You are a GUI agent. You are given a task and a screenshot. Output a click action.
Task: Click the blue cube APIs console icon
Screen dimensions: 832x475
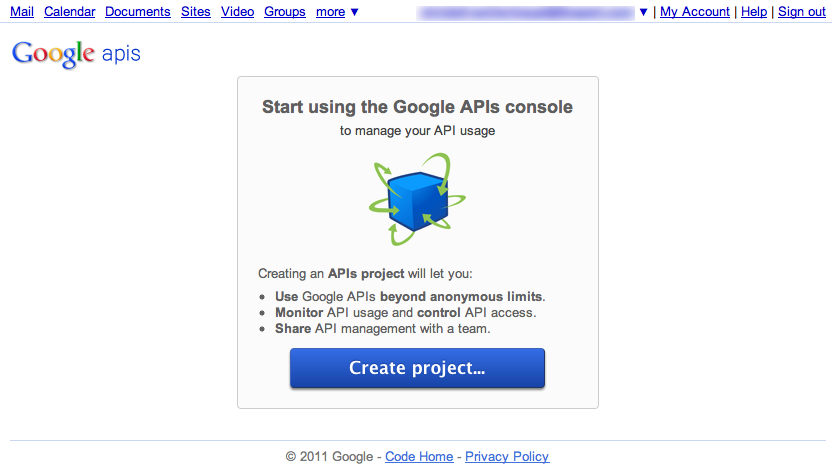coord(417,200)
